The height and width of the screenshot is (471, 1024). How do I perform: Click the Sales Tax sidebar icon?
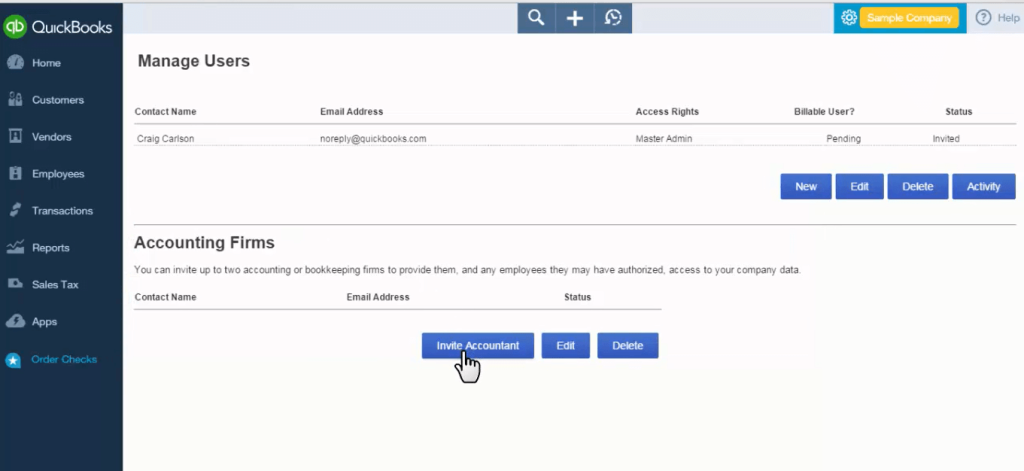point(15,284)
